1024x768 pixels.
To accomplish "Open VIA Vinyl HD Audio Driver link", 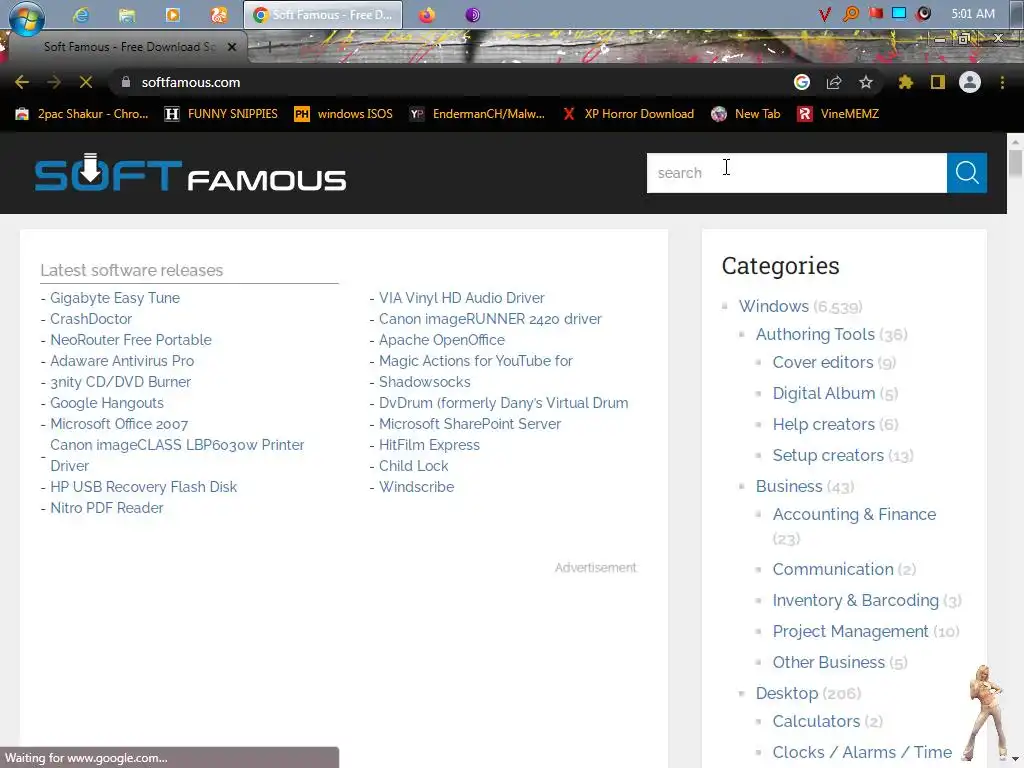I will (x=462, y=298).
